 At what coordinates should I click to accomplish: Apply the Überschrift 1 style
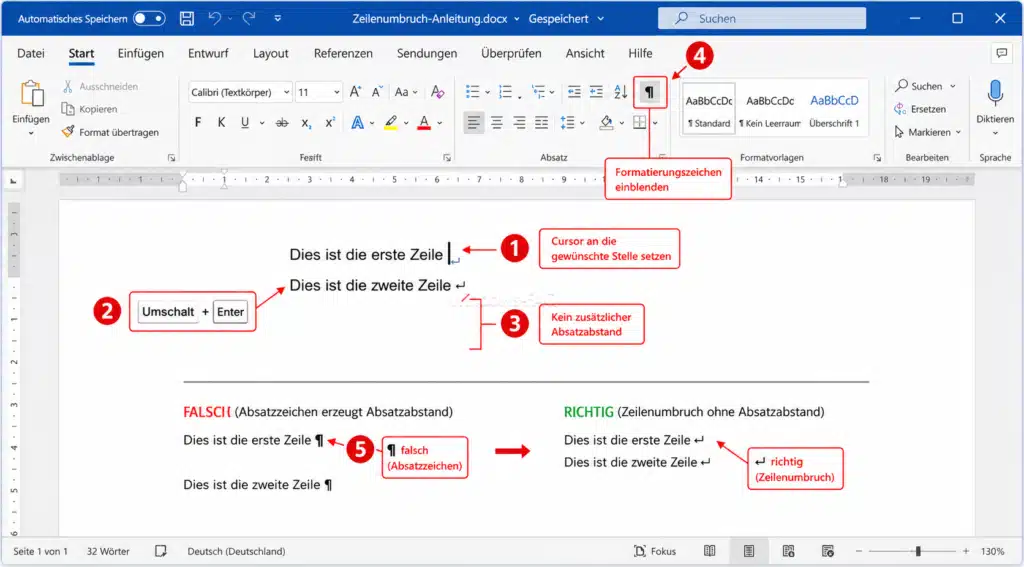click(834, 108)
